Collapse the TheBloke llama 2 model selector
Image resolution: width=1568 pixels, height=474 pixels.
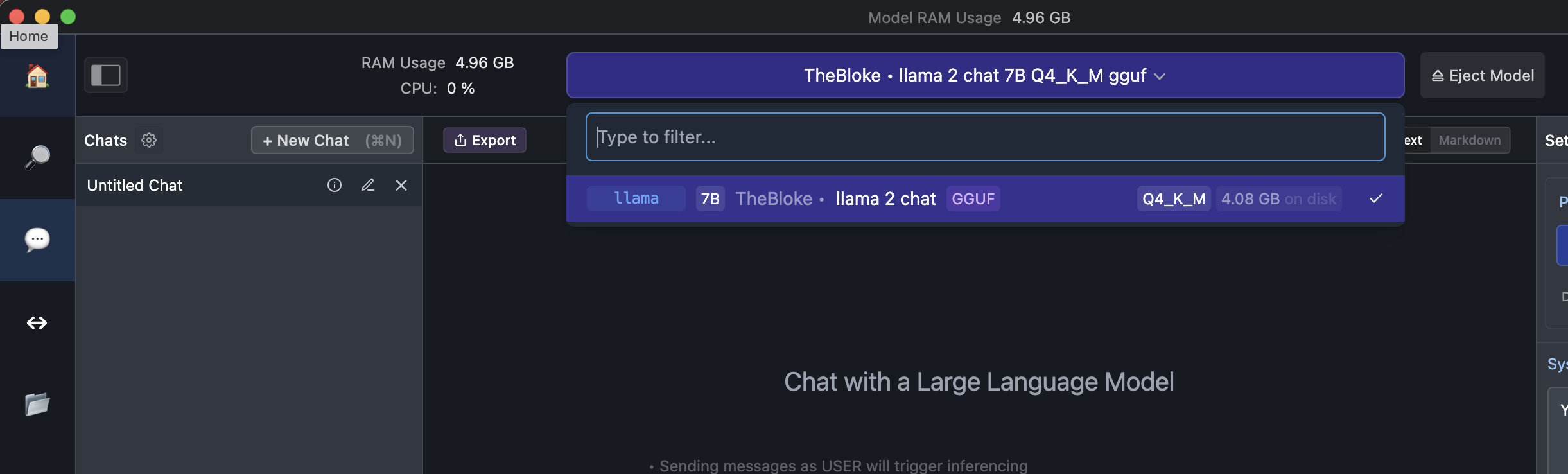pyautogui.click(x=985, y=75)
